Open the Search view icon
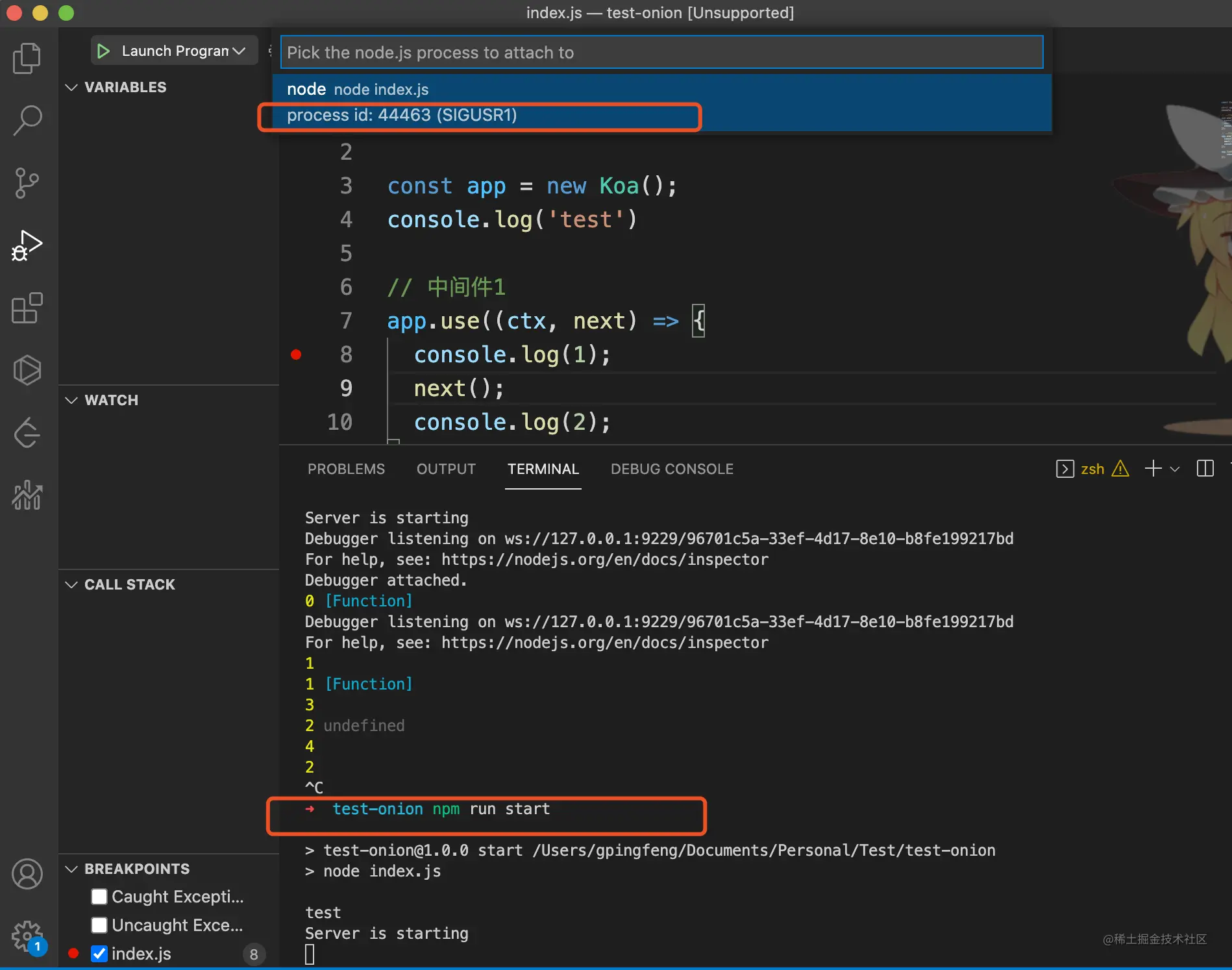The height and width of the screenshot is (970, 1232). point(27,121)
